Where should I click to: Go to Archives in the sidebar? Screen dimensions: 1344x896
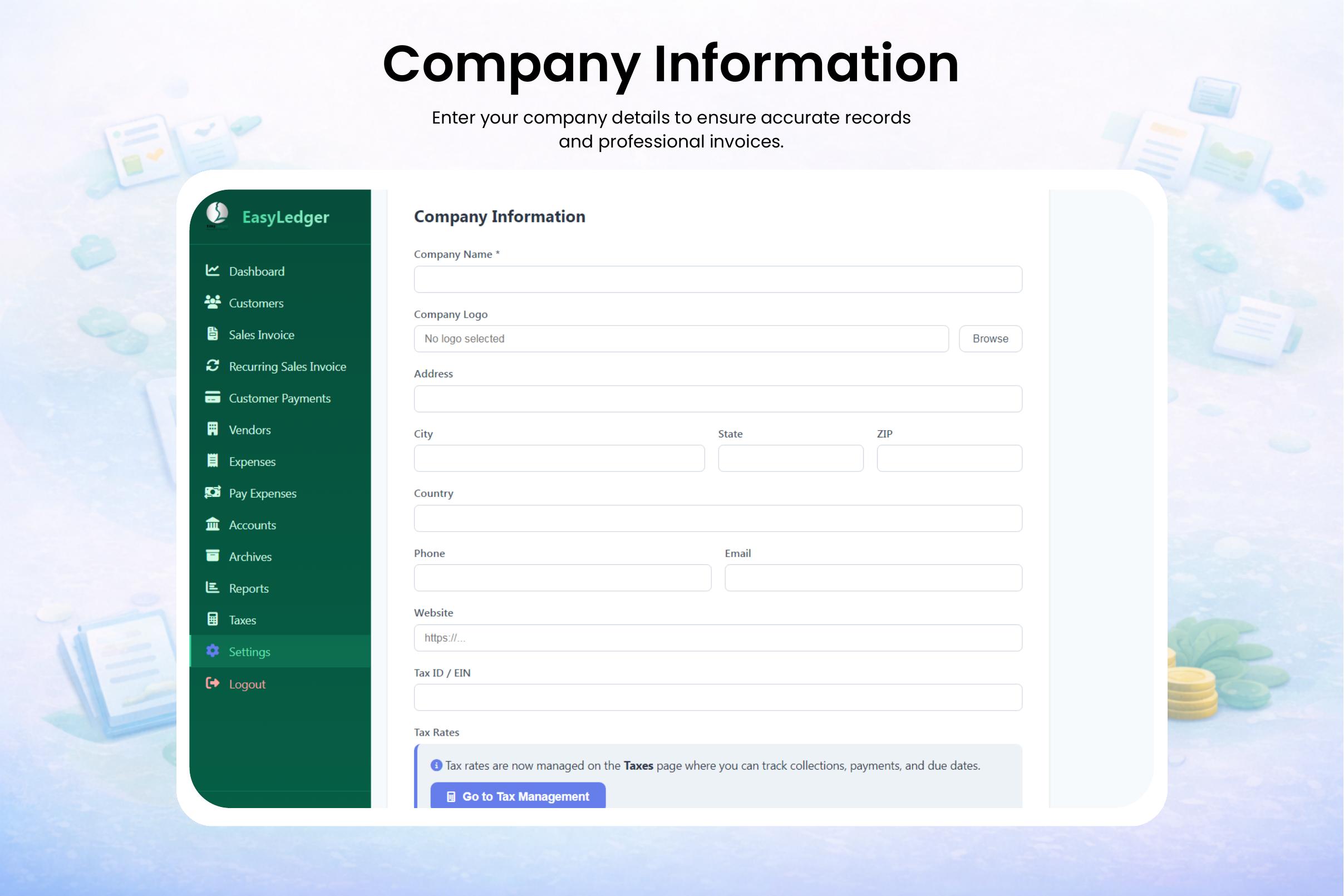click(x=250, y=557)
